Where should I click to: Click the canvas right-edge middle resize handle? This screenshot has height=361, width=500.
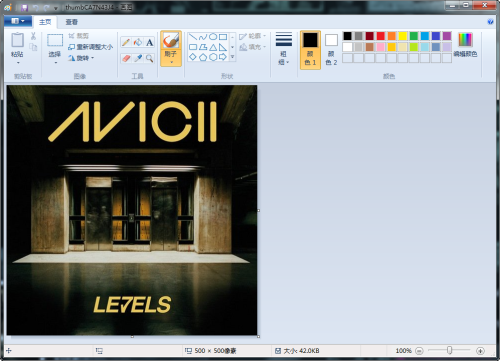259,210
